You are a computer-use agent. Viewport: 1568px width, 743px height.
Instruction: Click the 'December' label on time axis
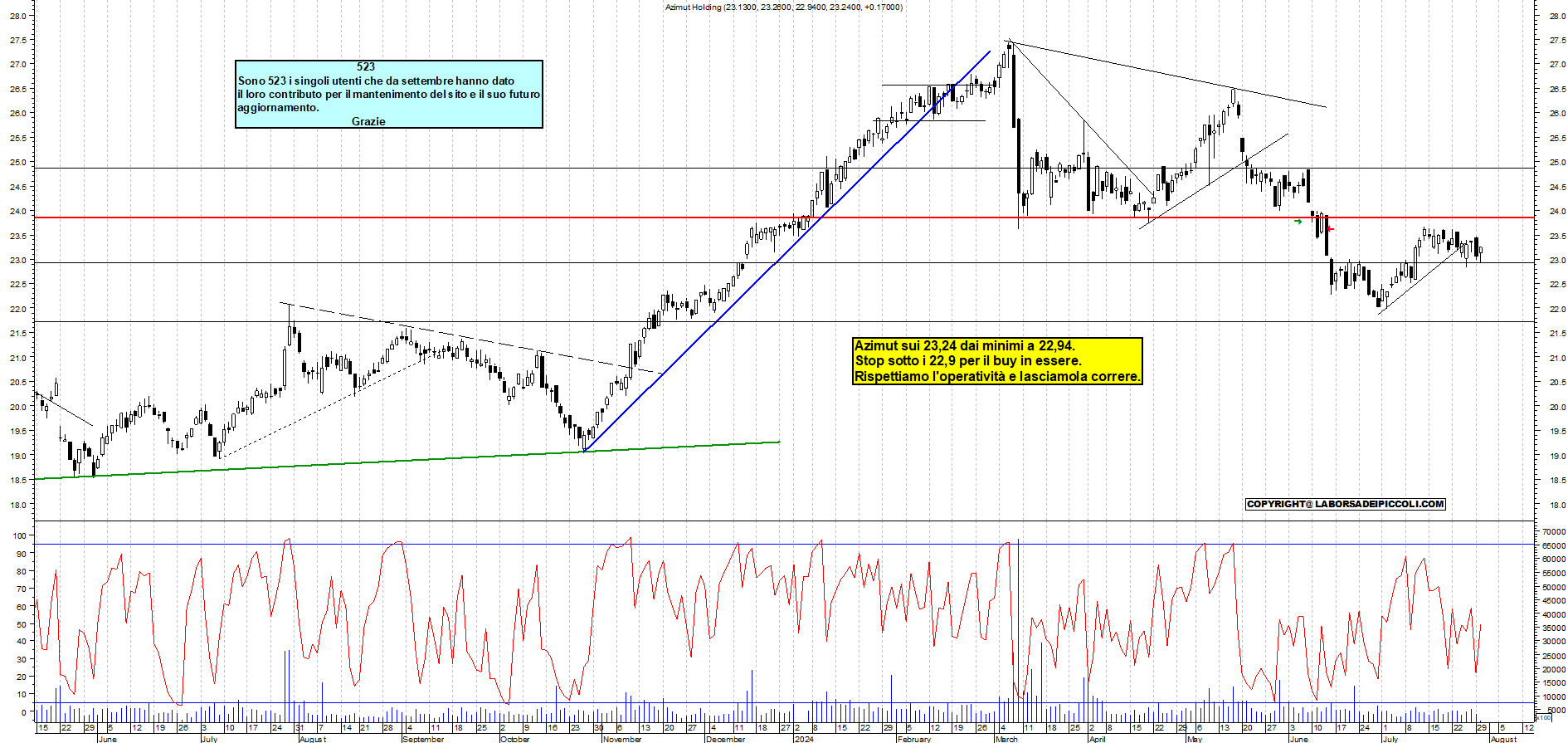(726, 739)
